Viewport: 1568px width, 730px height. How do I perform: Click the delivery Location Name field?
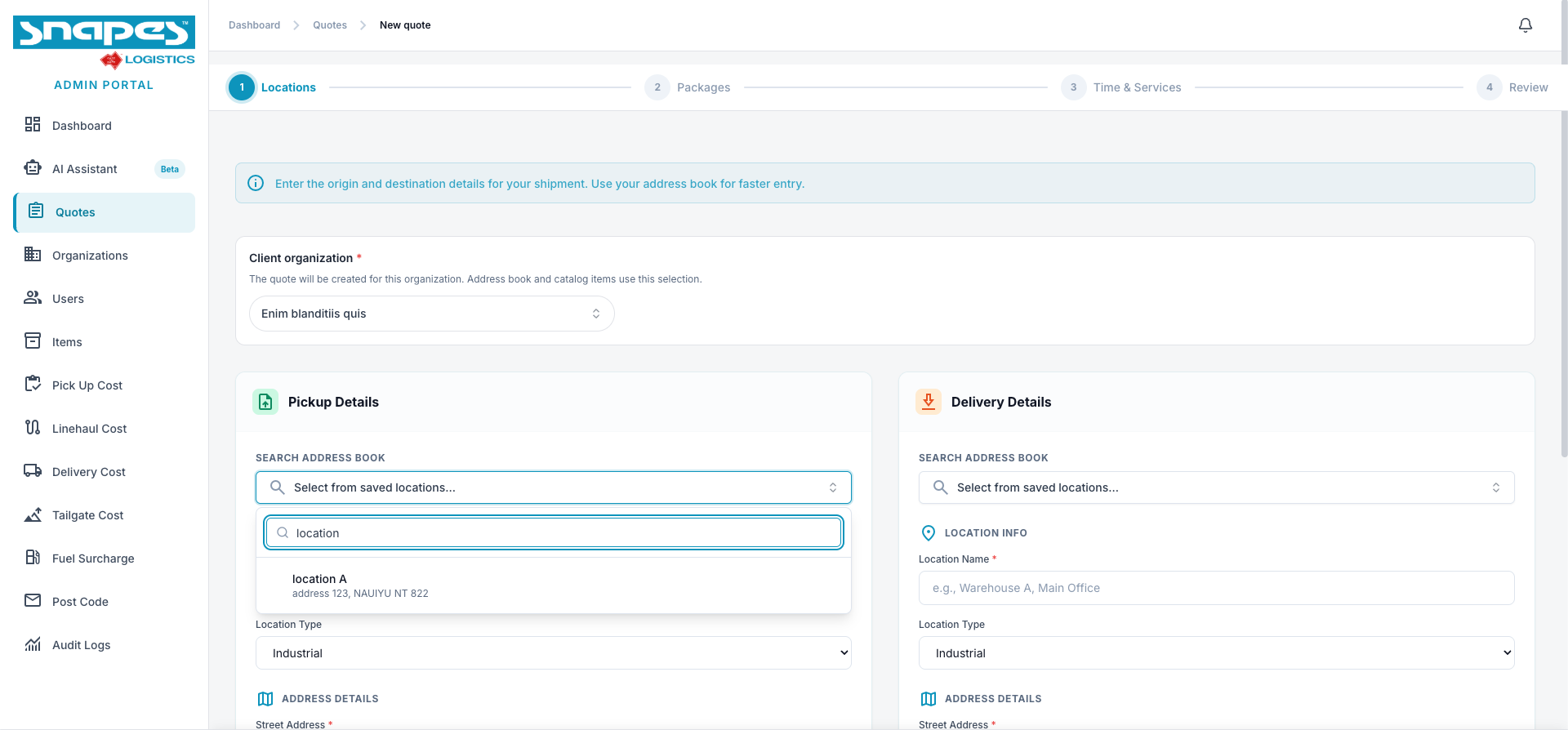pyautogui.click(x=1216, y=588)
